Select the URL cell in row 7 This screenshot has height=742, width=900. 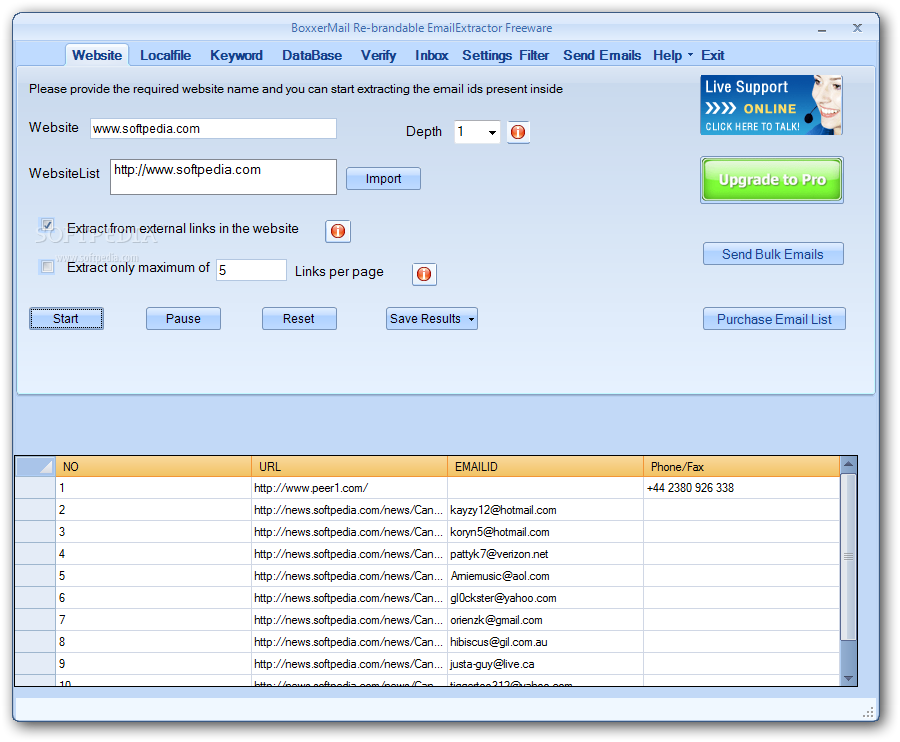[349, 620]
